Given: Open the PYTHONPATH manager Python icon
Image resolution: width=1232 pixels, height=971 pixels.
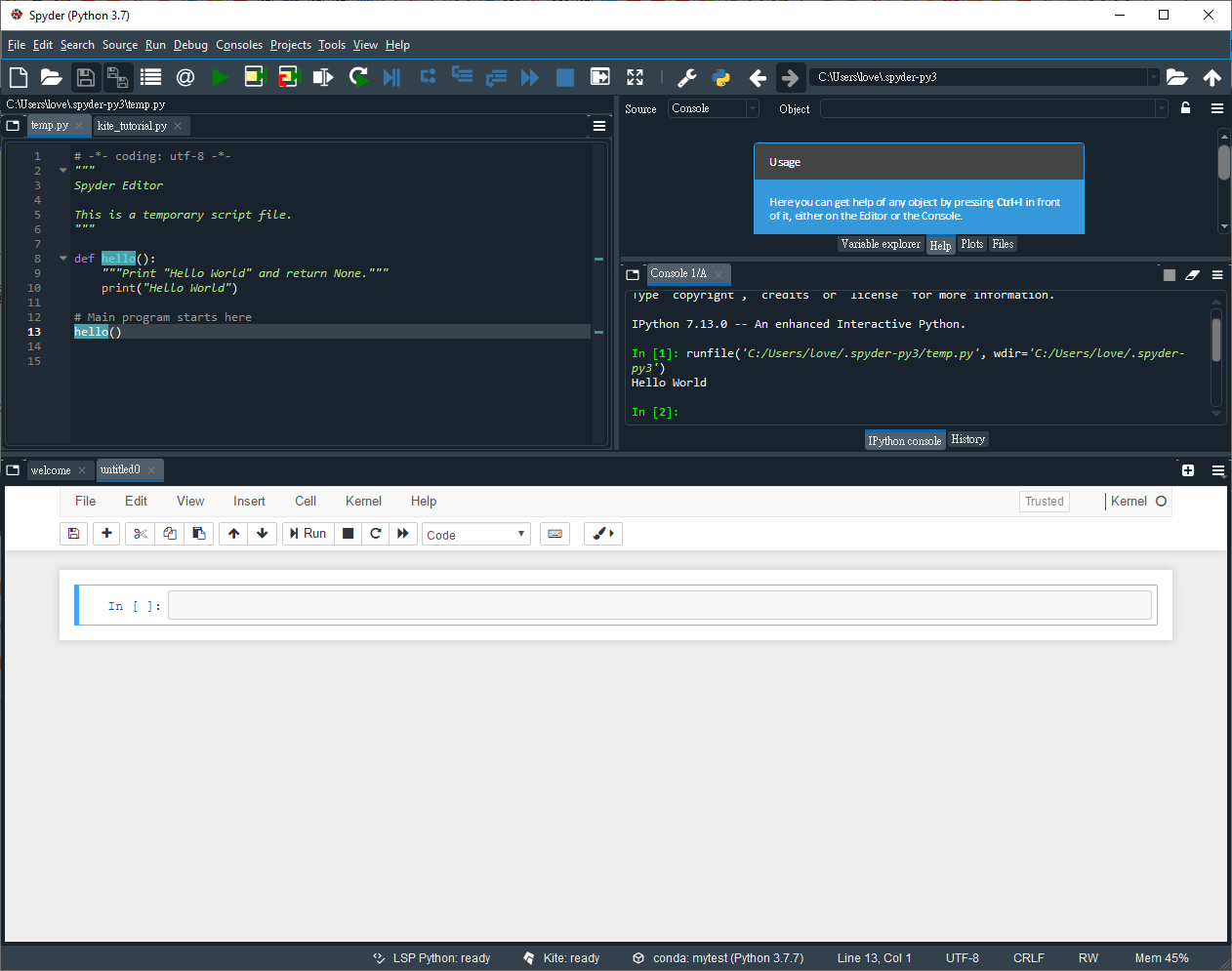Looking at the screenshot, I should (x=721, y=77).
